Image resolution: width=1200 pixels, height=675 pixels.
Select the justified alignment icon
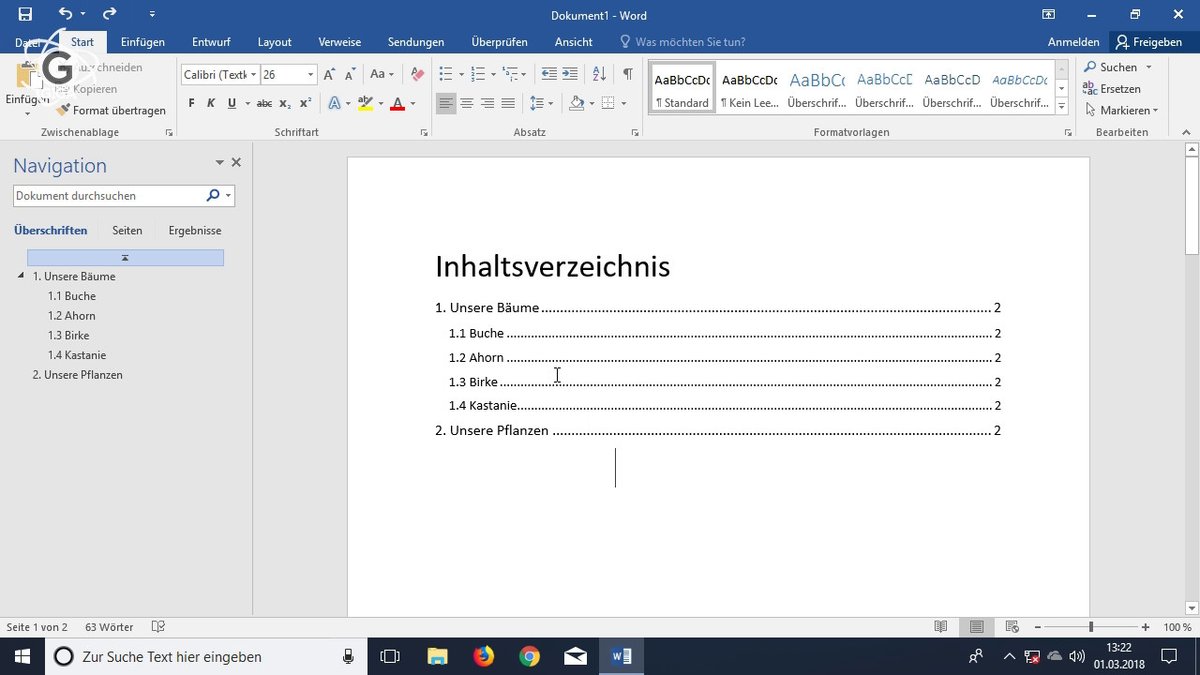pos(508,102)
